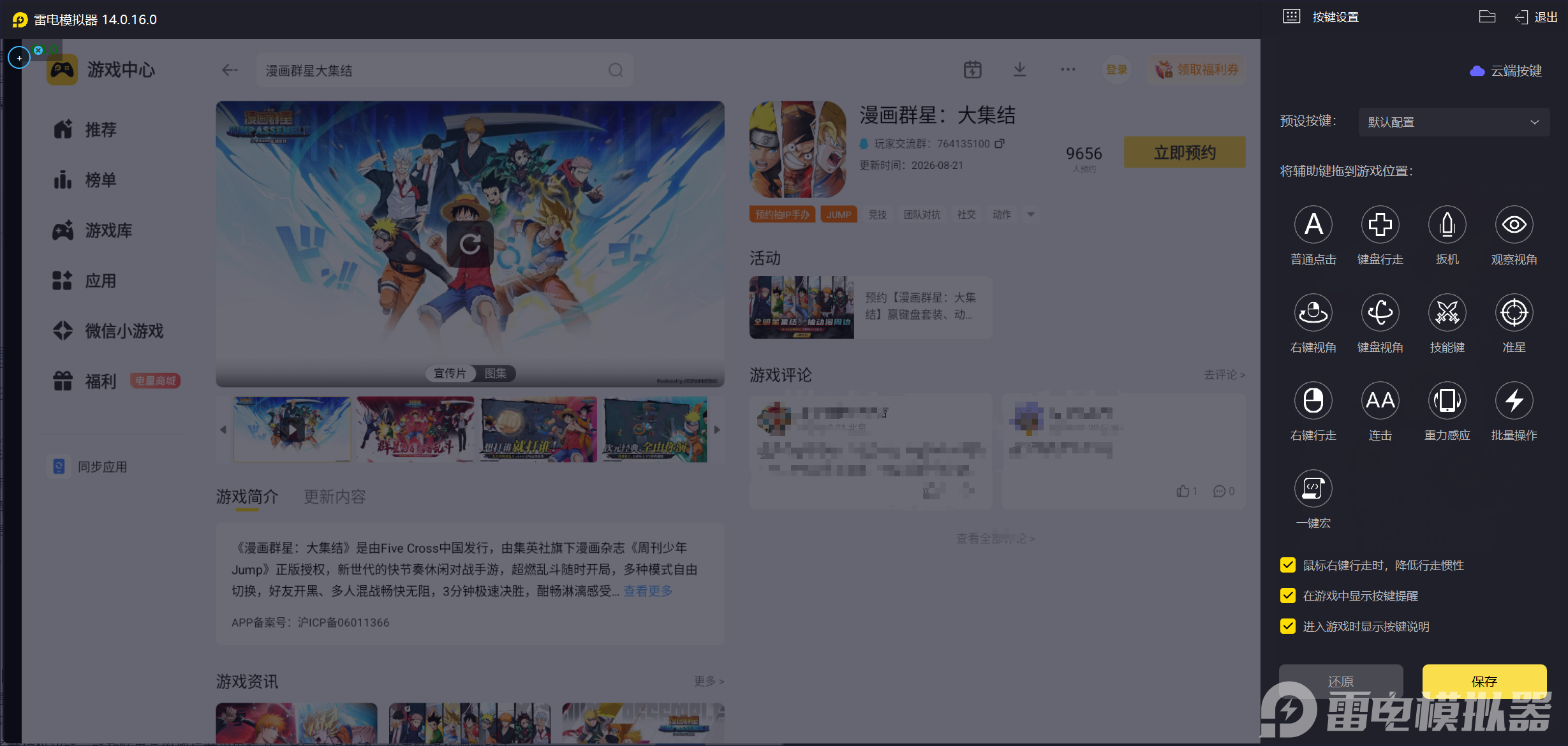
Task: Uncheck 鼠标右键行走时降低行走惯性 option
Action: (x=1288, y=565)
